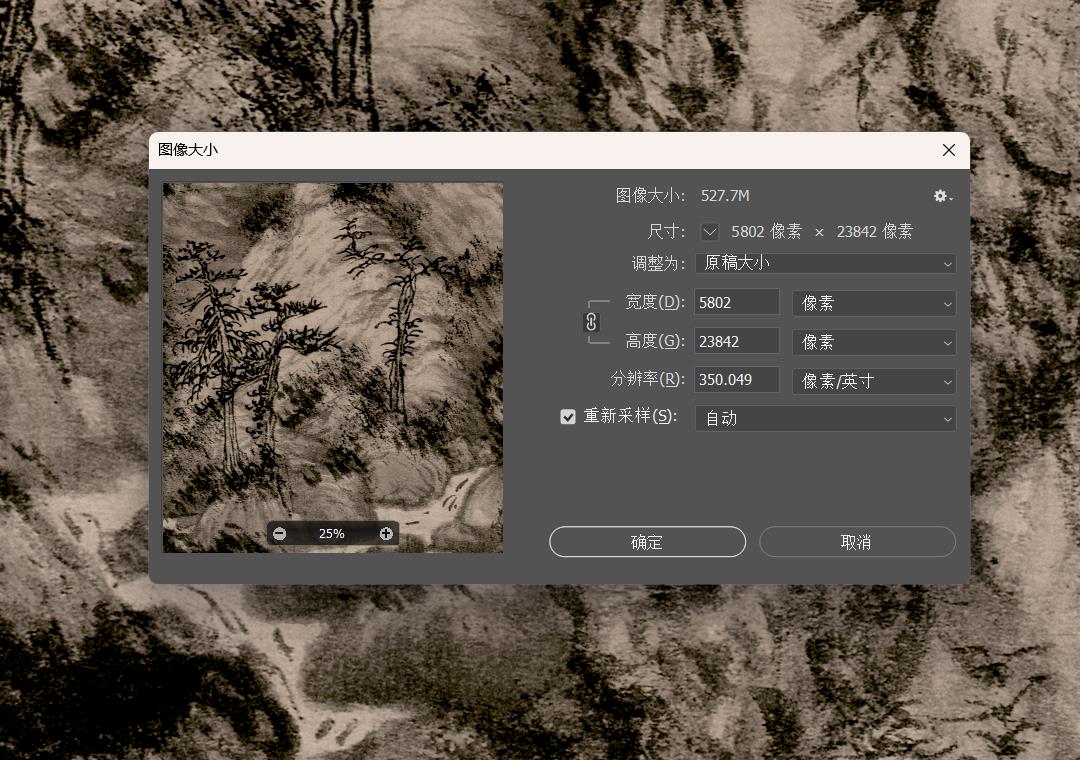Viewport: 1080px width, 760px height.
Task: Close the 图像大小 dialog
Action: [x=948, y=150]
